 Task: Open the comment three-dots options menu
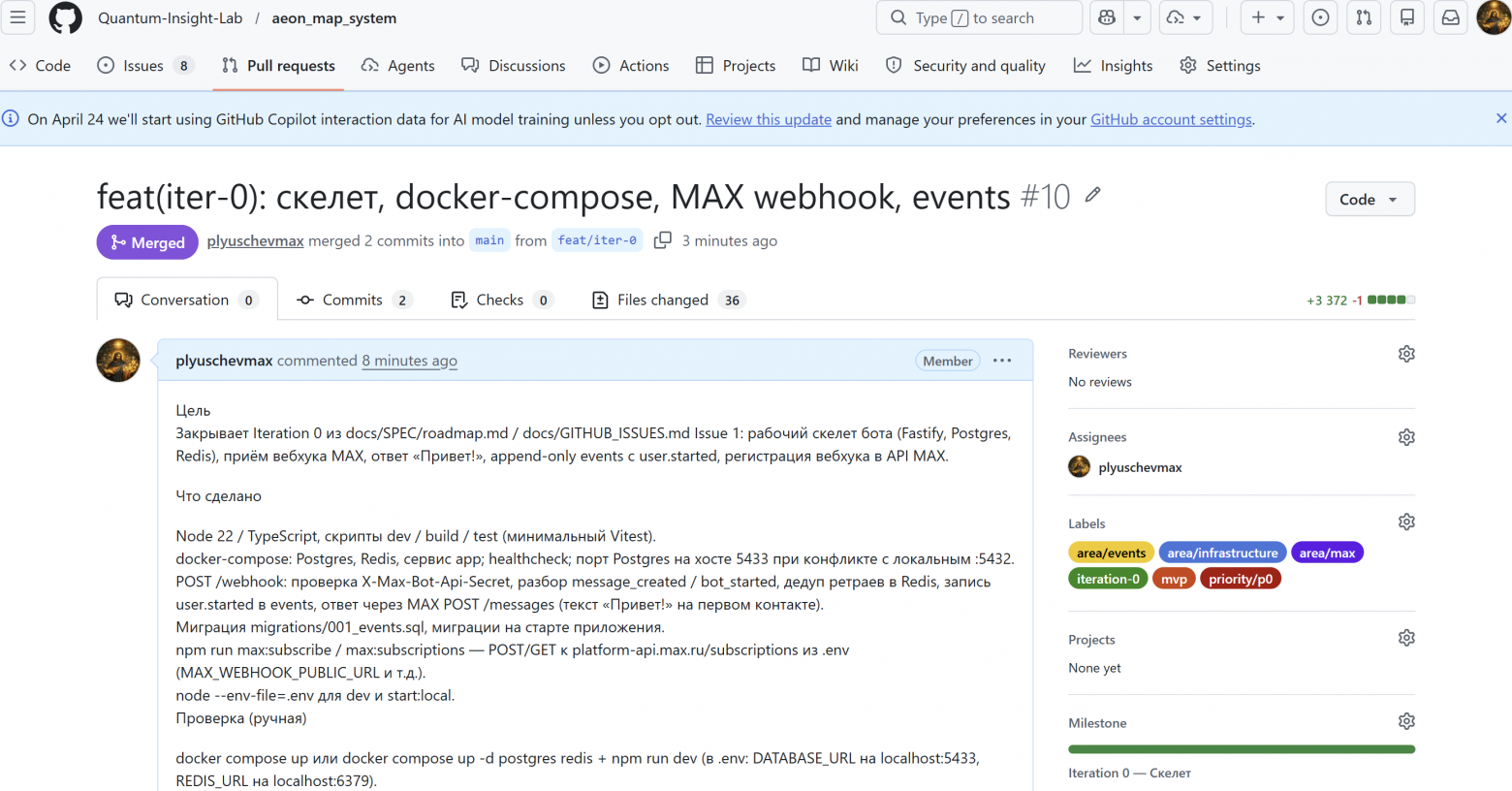(x=1002, y=361)
